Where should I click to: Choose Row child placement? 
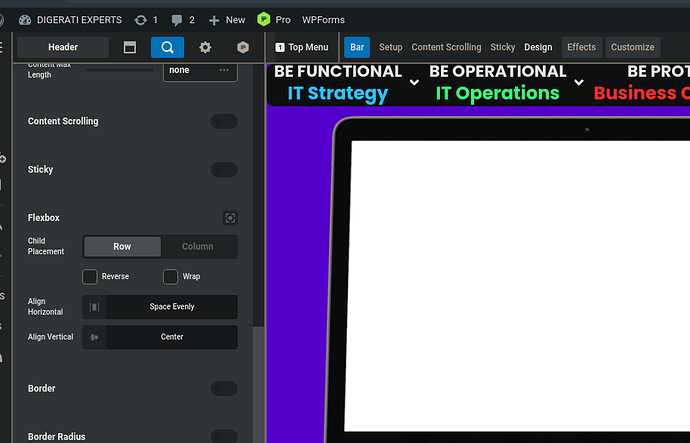click(x=122, y=247)
